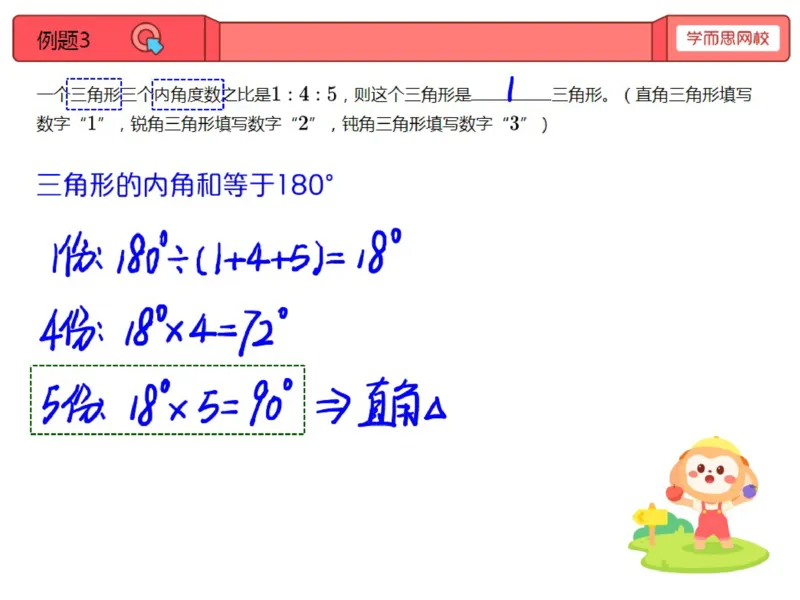Screen dimensions: 800x600
Task: Click handwritten line 18°×4=72°
Action: click(x=164, y=330)
